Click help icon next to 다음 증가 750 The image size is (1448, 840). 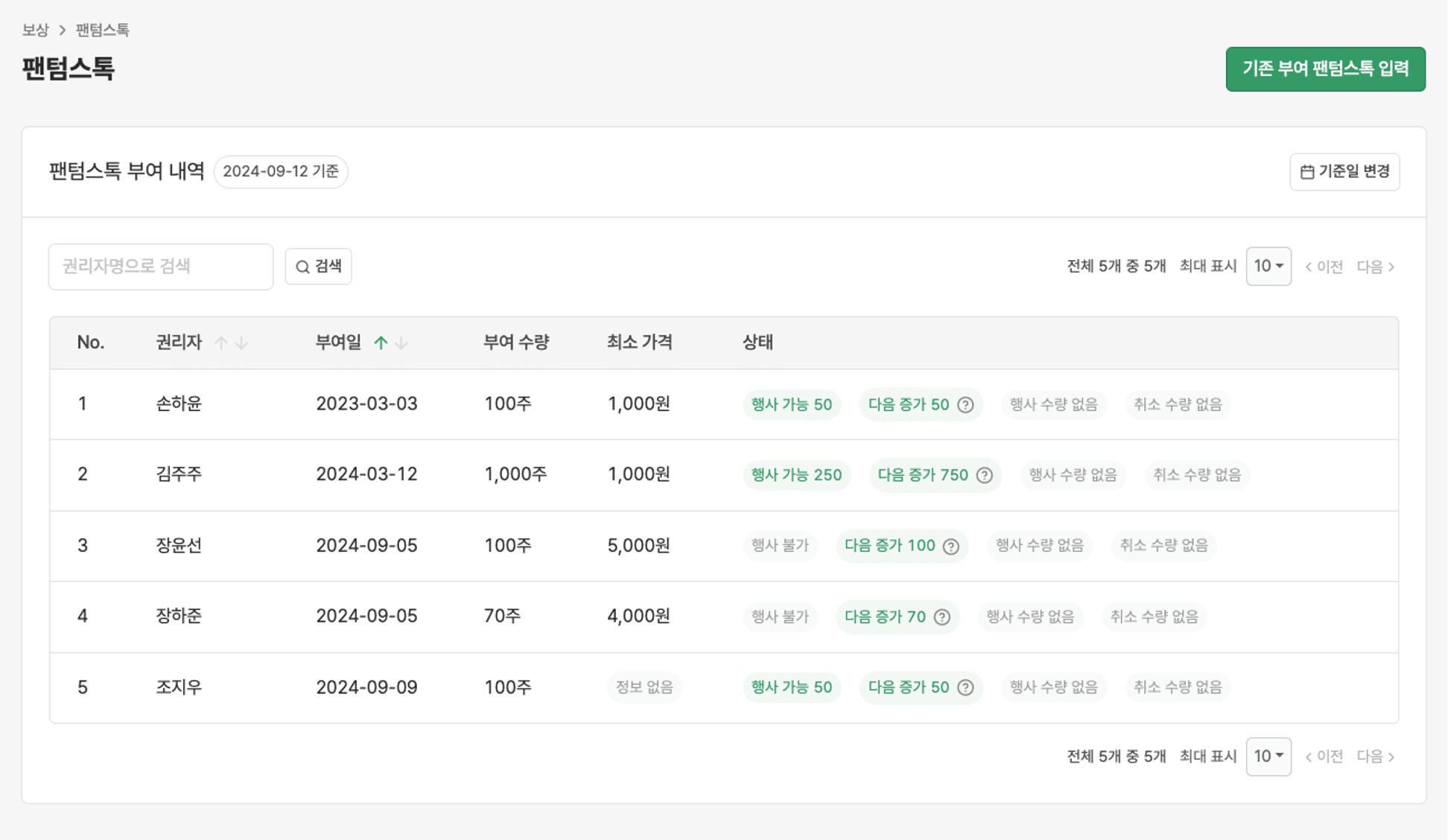(x=984, y=475)
